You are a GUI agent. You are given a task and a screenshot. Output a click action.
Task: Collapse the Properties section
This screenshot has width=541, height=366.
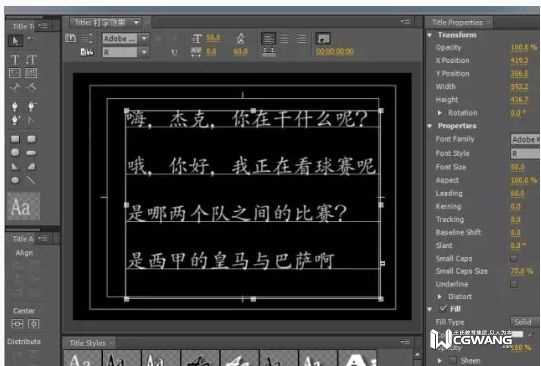point(430,126)
